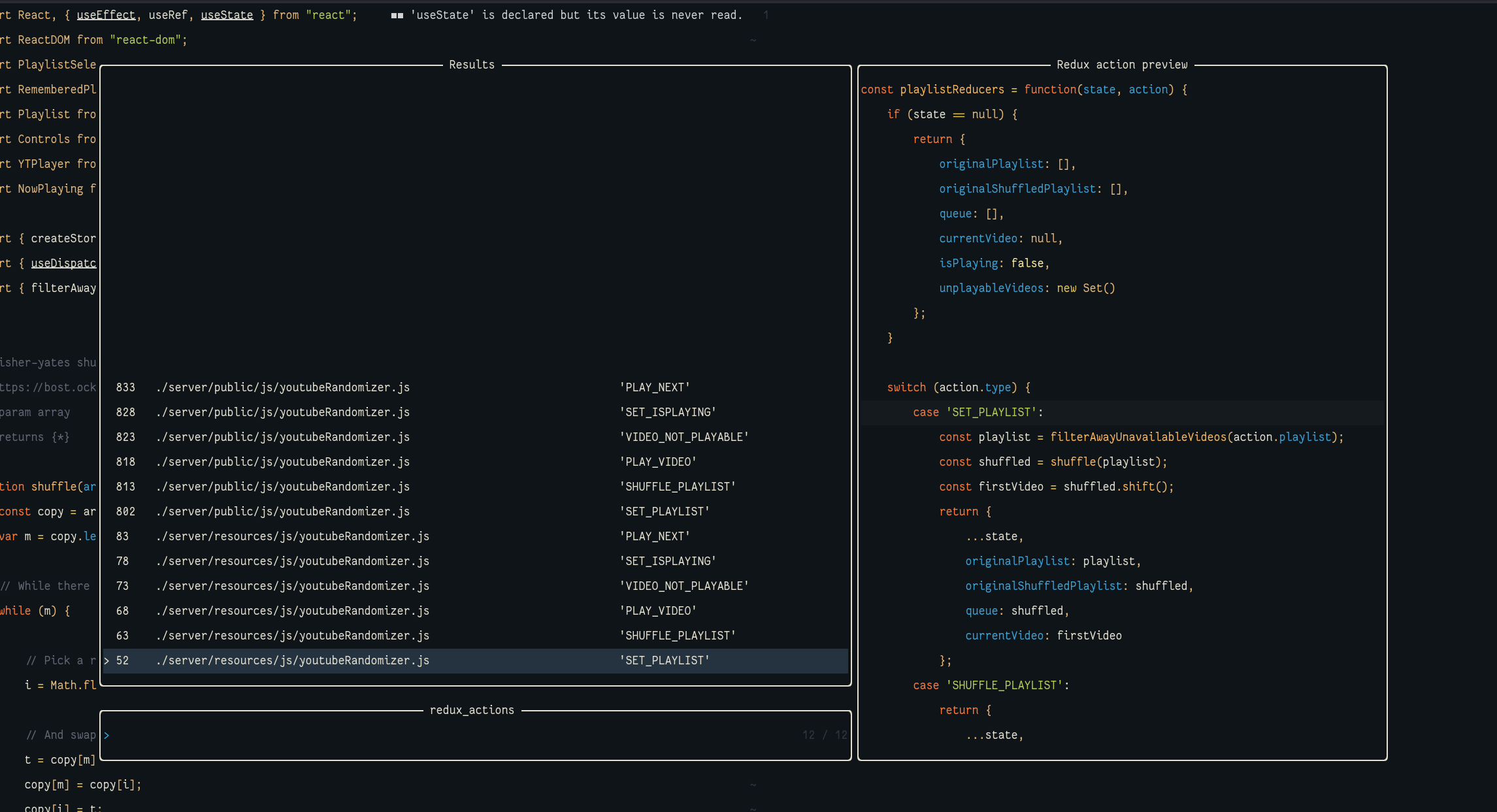The image size is (1497, 812).
Task: Select line 813 SHUFFLE_PLAYLIST result
Action: [282, 487]
